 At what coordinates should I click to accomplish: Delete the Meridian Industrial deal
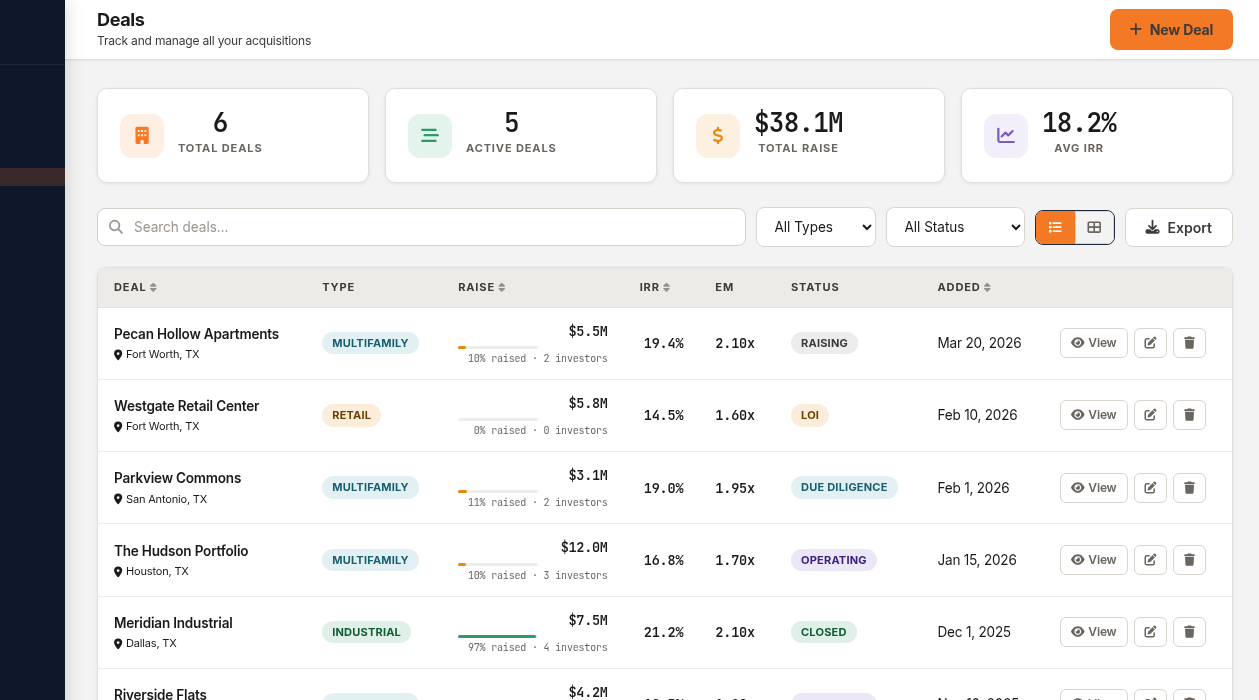pyautogui.click(x=1189, y=631)
